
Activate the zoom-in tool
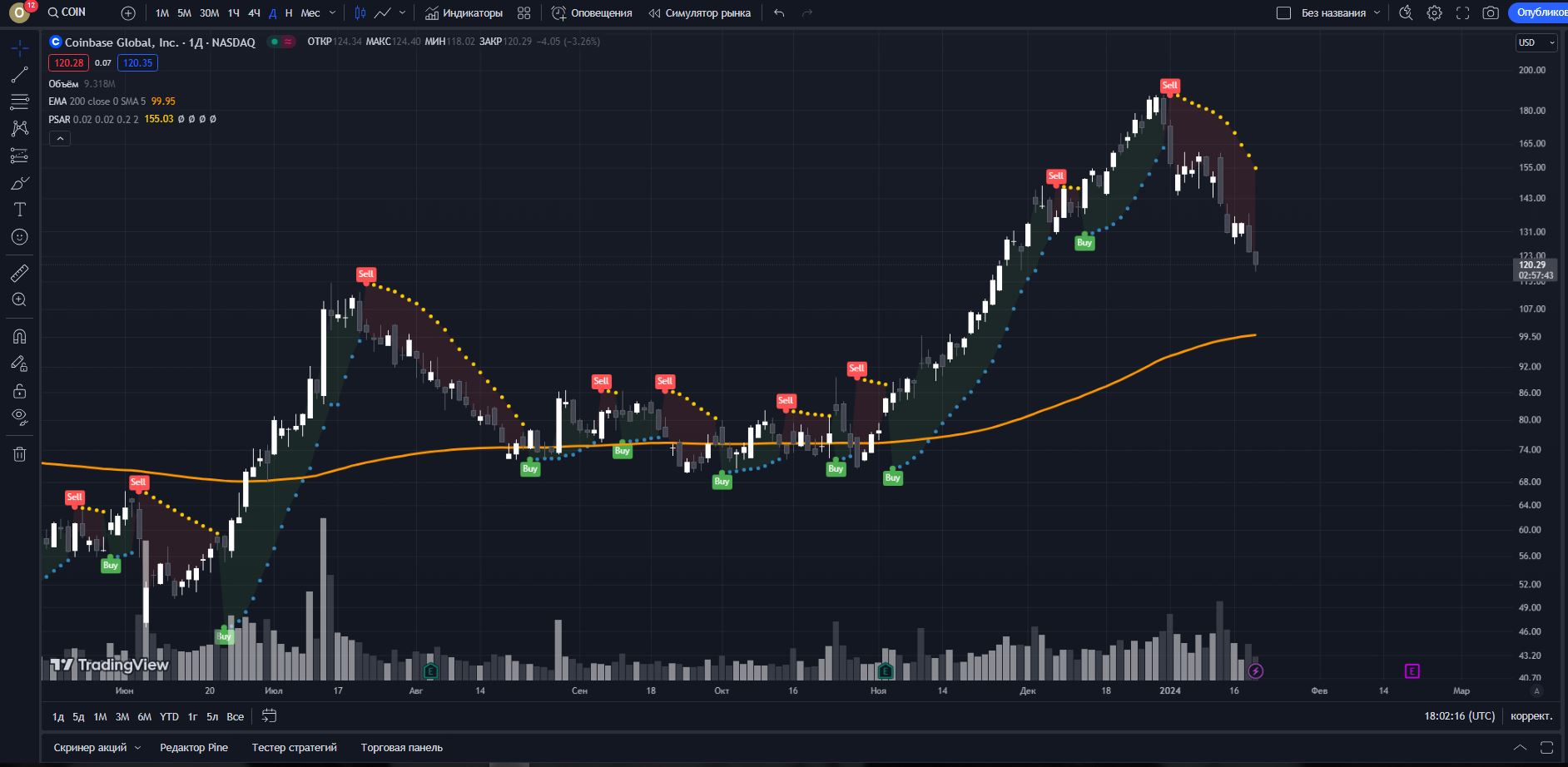(20, 299)
